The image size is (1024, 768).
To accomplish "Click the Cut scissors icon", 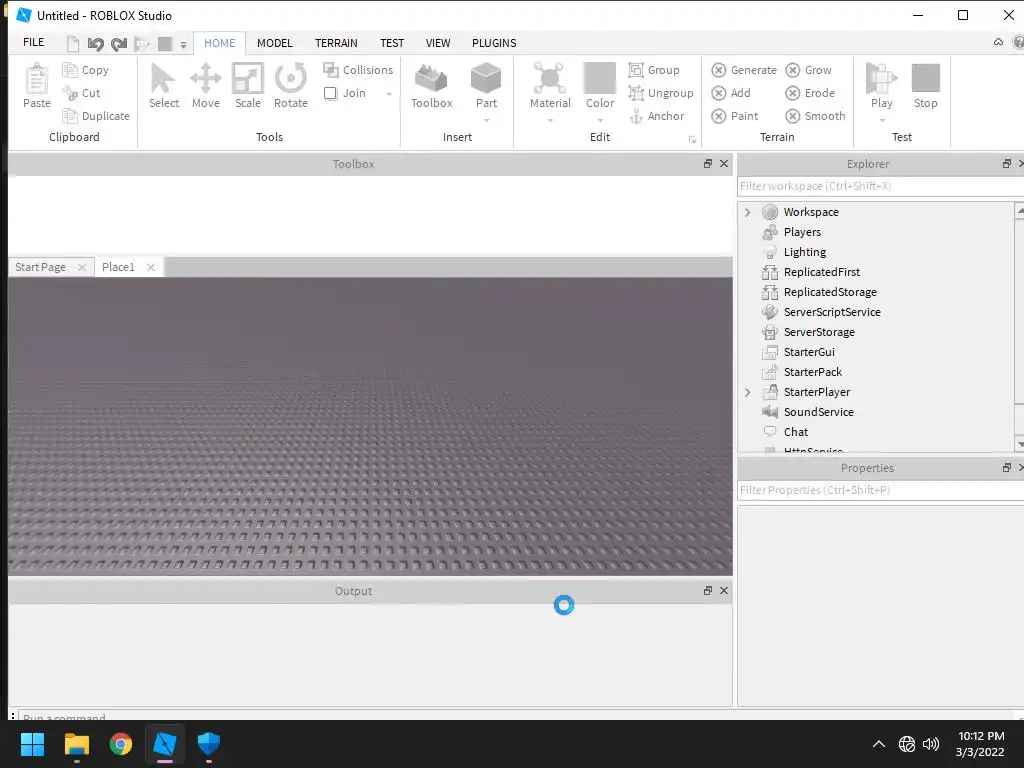I will pos(70,93).
